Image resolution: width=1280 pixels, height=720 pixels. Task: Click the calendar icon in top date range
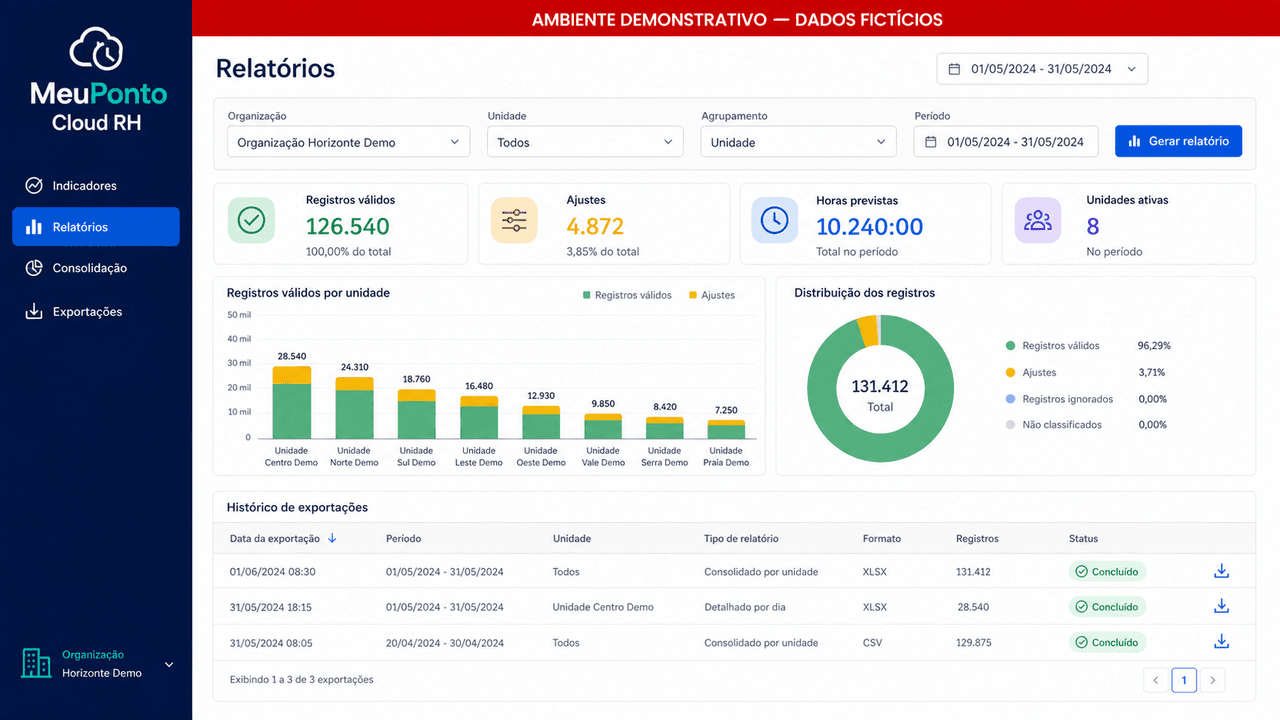(954, 69)
